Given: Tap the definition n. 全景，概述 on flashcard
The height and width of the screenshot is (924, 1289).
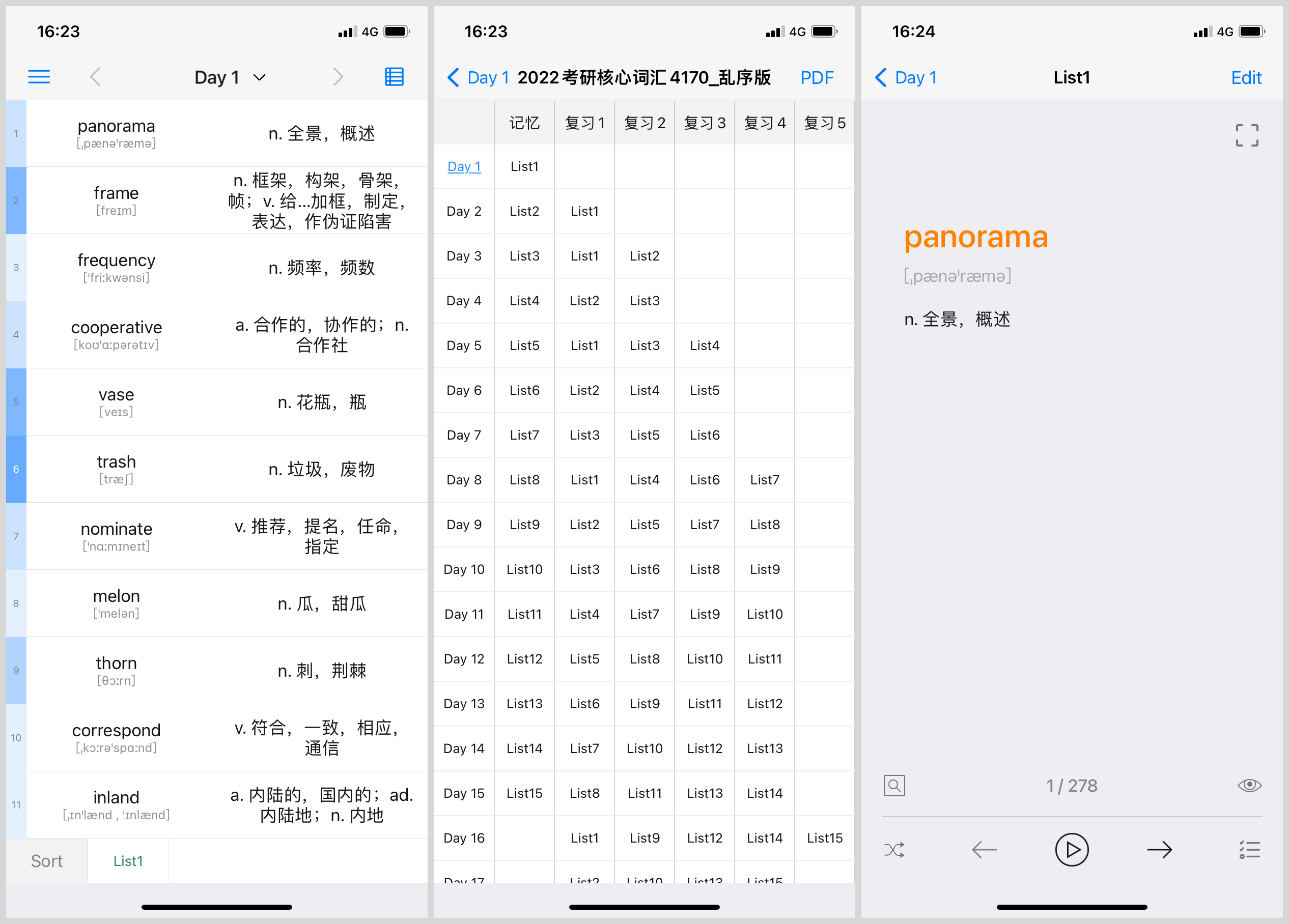Looking at the screenshot, I should [957, 319].
